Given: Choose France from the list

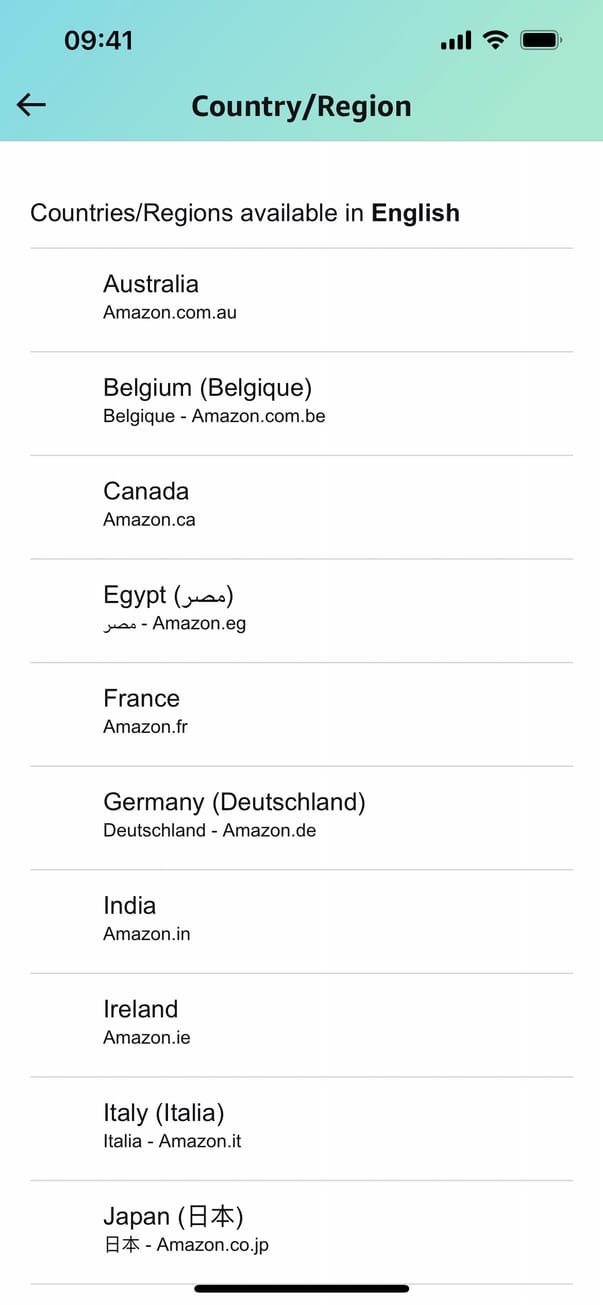Looking at the screenshot, I should [x=142, y=699].
